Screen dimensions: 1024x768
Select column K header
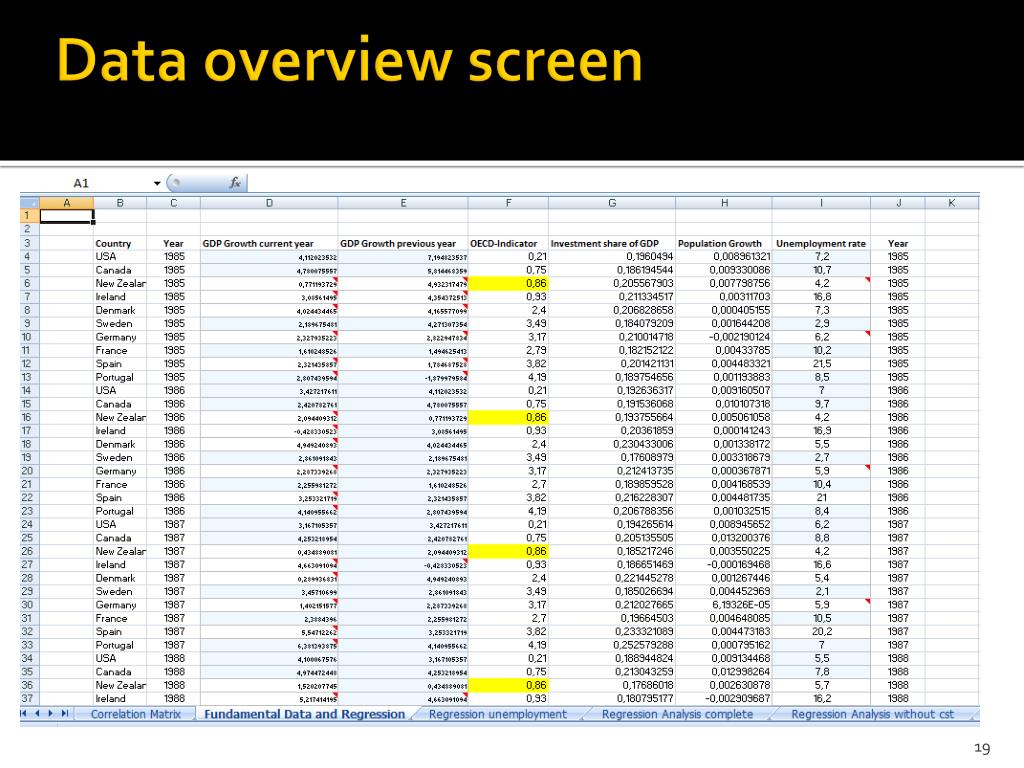pyautogui.click(x=952, y=203)
